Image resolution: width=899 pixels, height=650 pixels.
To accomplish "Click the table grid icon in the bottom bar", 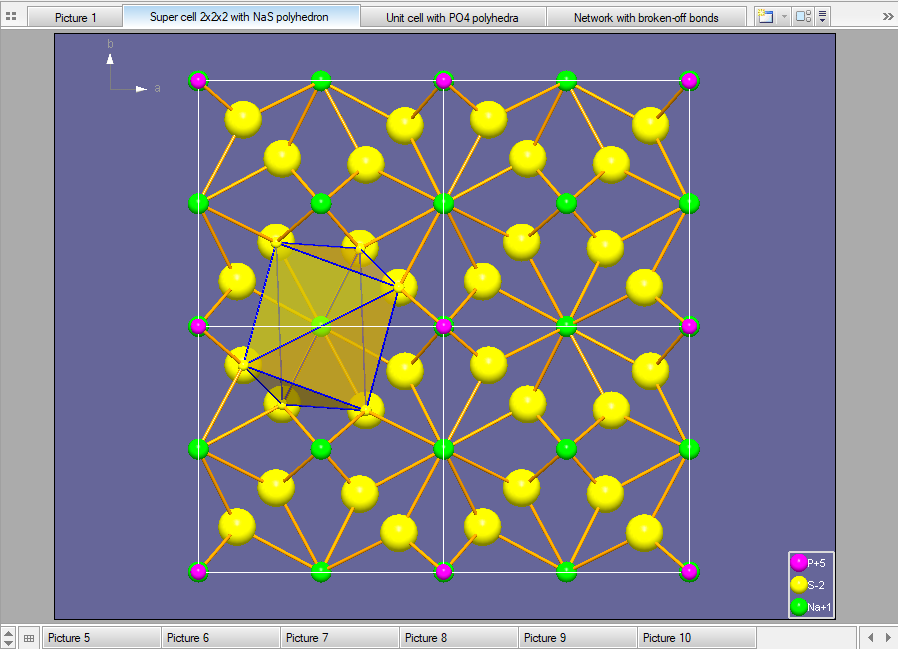I will pyautogui.click(x=29, y=637).
